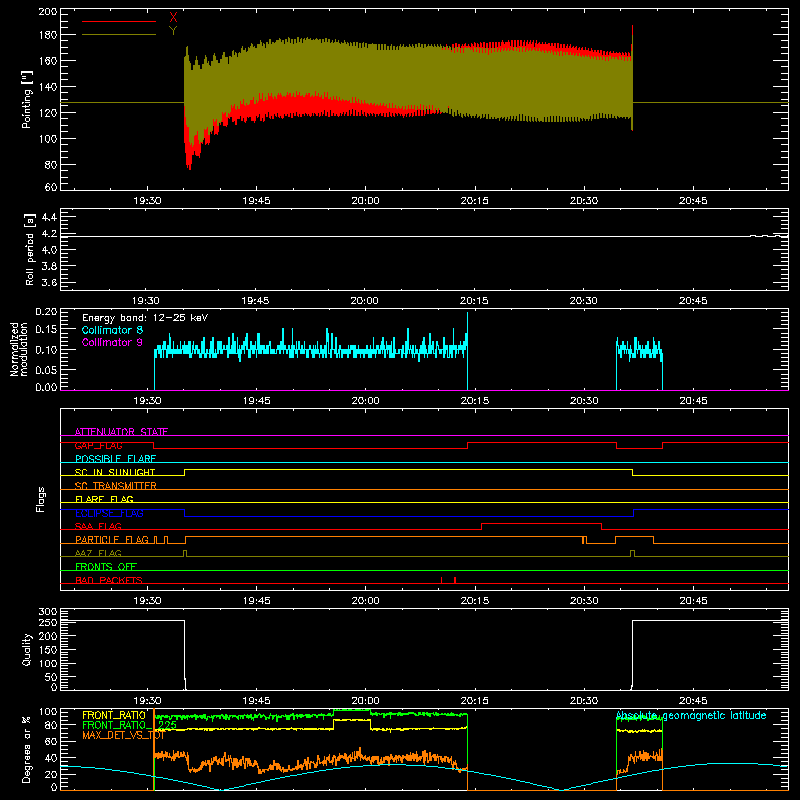
Task: Click the FLARE_FLAG label
Action: [104, 499]
